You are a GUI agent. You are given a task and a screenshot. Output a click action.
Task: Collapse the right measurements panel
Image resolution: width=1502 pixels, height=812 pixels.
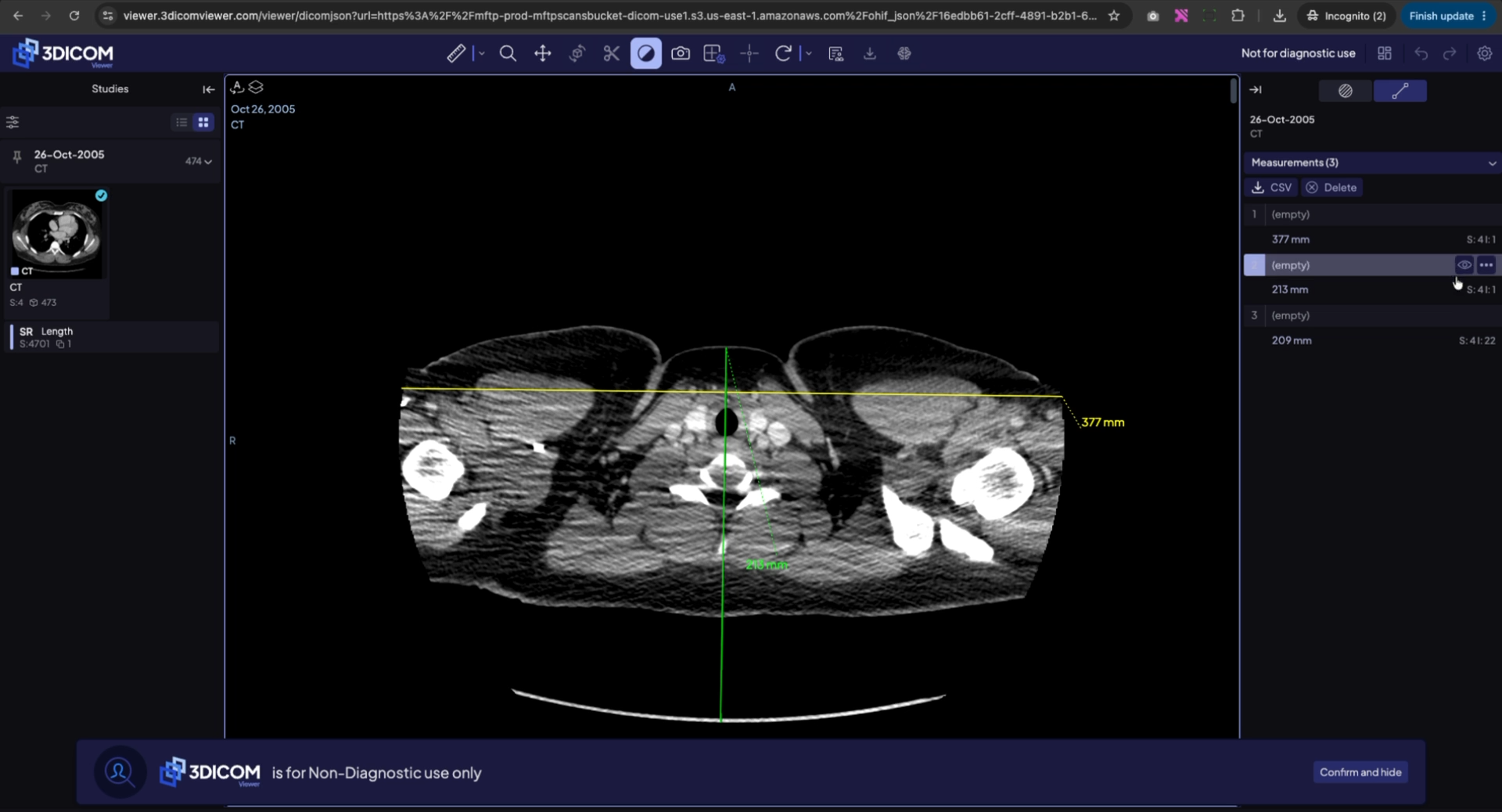[1256, 90]
